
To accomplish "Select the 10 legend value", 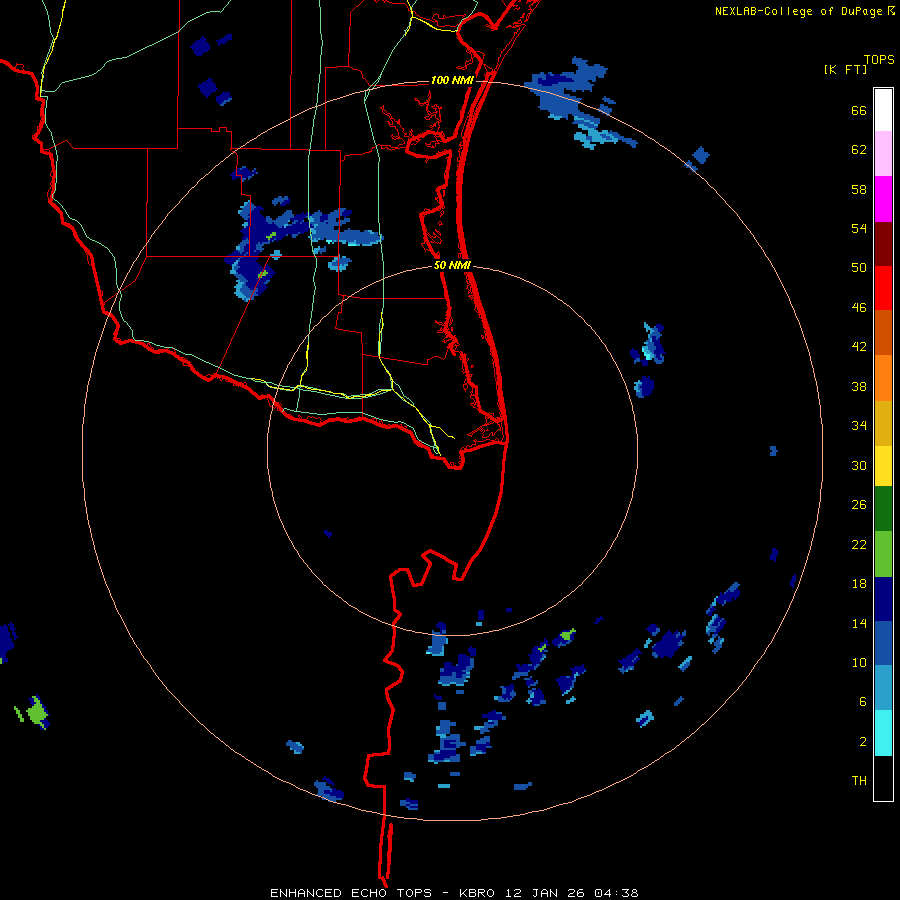I will [859, 663].
